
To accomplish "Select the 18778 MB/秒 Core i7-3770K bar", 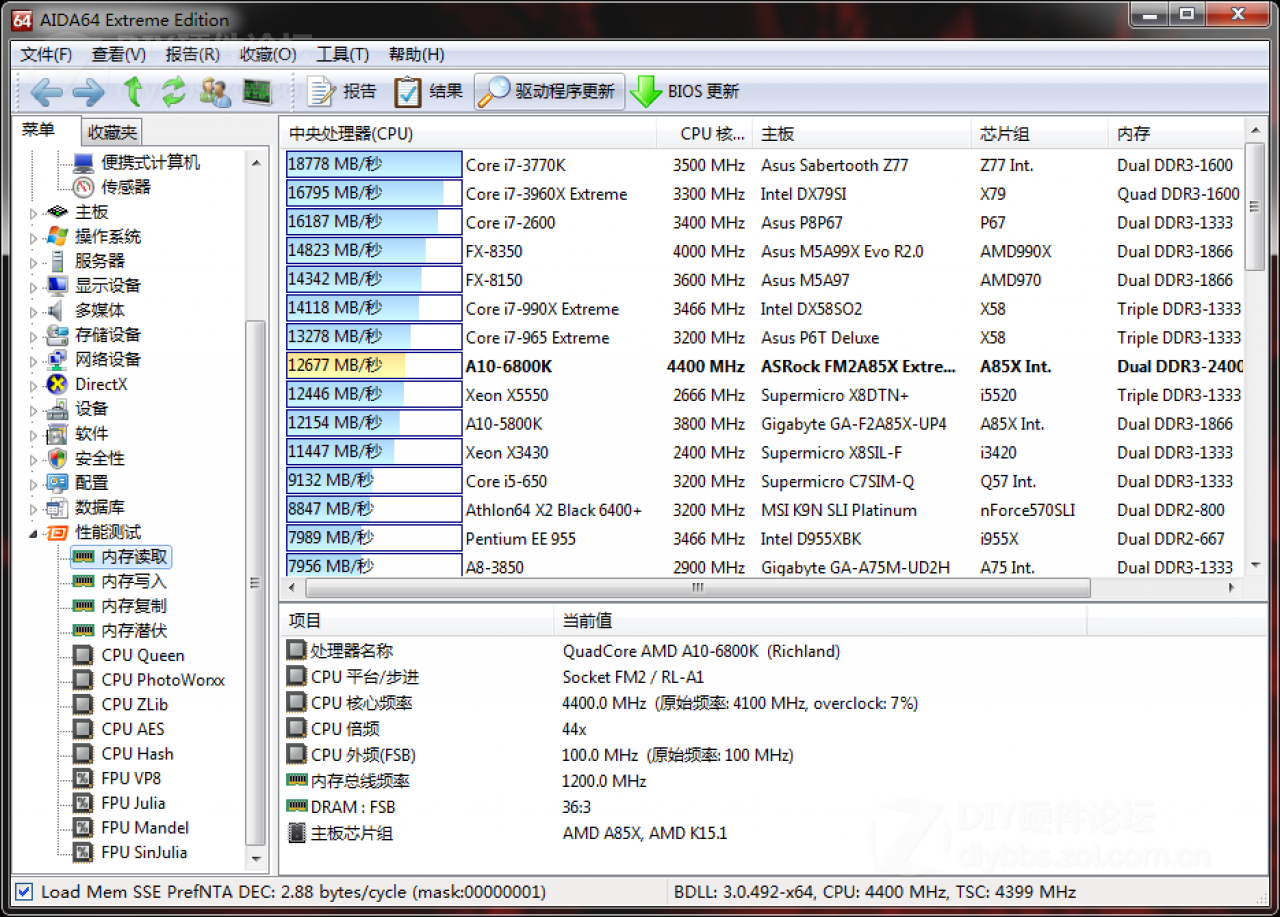I will 374,164.
